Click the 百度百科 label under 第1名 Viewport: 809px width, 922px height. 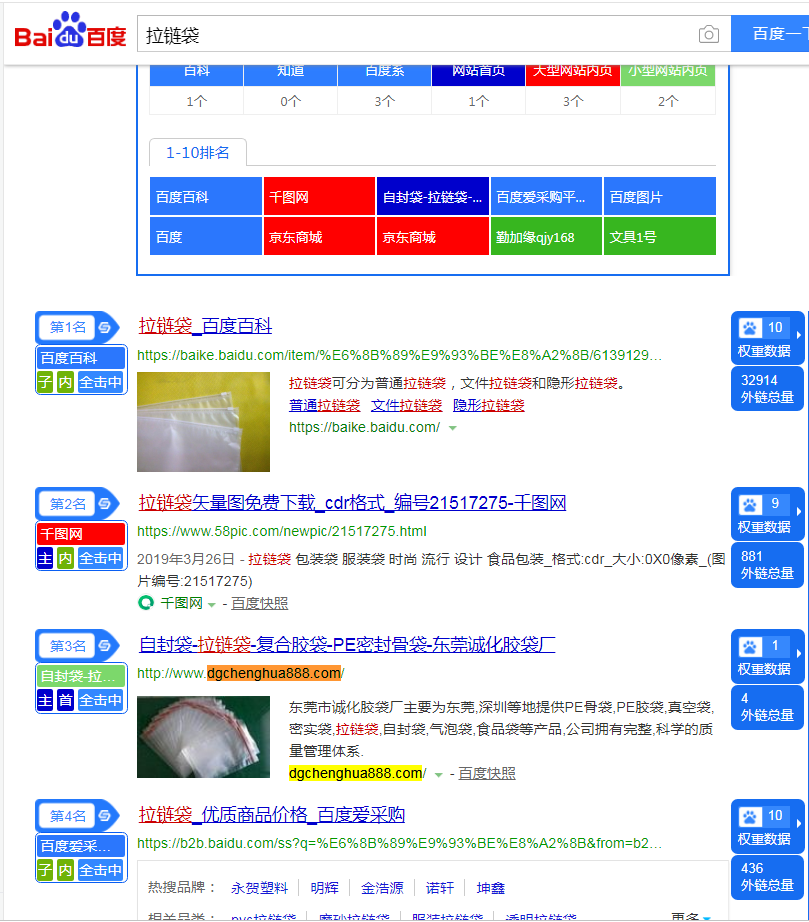[x=82, y=358]
